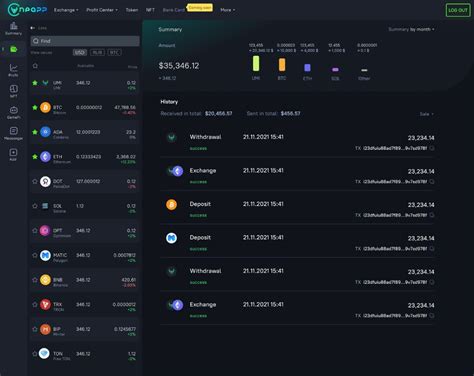The image size is (474, 376).
Task: Click the OPT coin icon in the asset list
Action: pyautogui.click(x=45, y=231)
